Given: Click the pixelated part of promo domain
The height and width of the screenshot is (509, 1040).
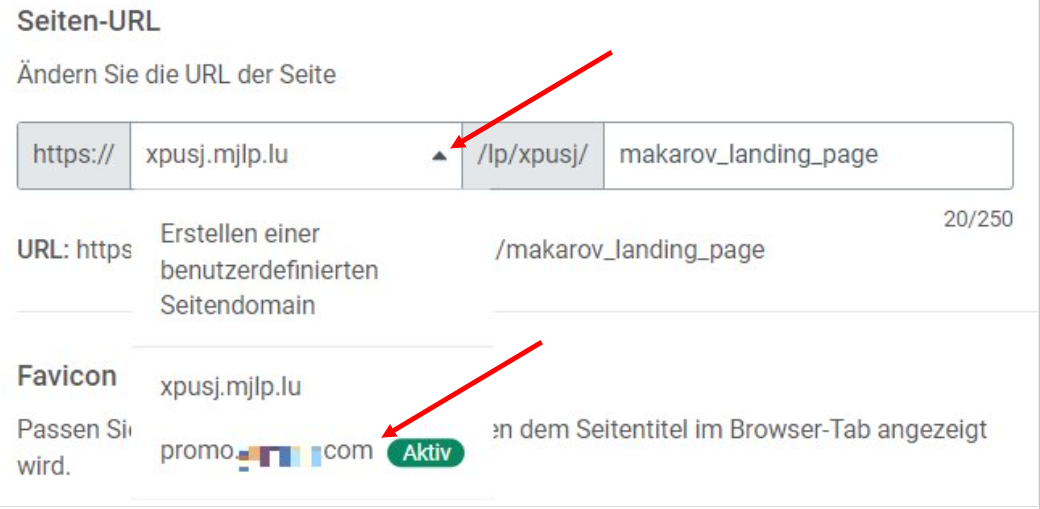Looking at the screenshot, I should pos(280,457).
